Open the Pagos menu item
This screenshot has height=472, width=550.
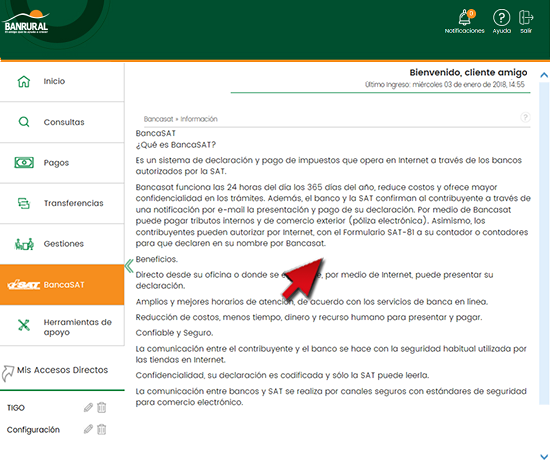click(62, 163)
